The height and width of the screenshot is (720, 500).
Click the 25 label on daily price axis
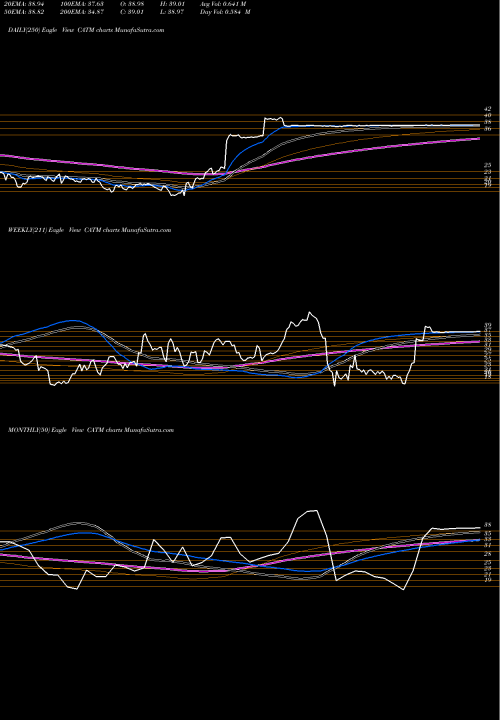(x=488, y=165)
